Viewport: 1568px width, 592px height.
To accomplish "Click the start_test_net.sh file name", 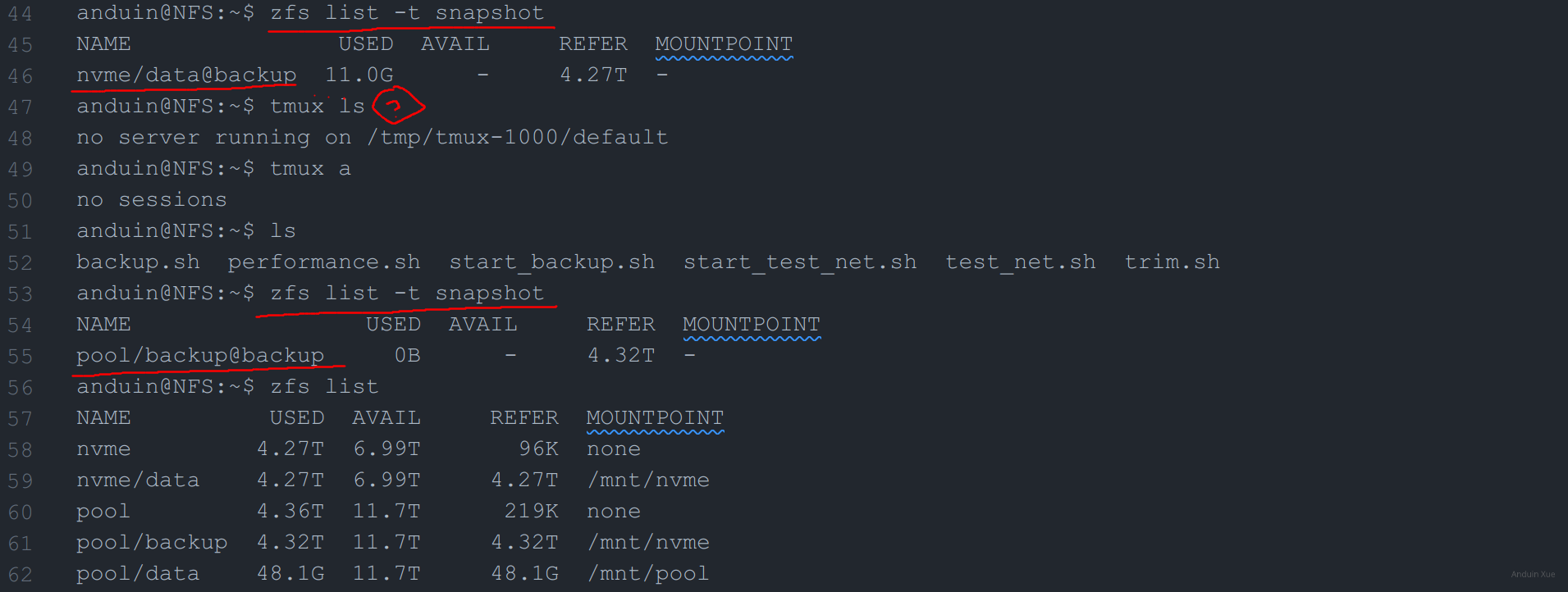I will (799, 262).
